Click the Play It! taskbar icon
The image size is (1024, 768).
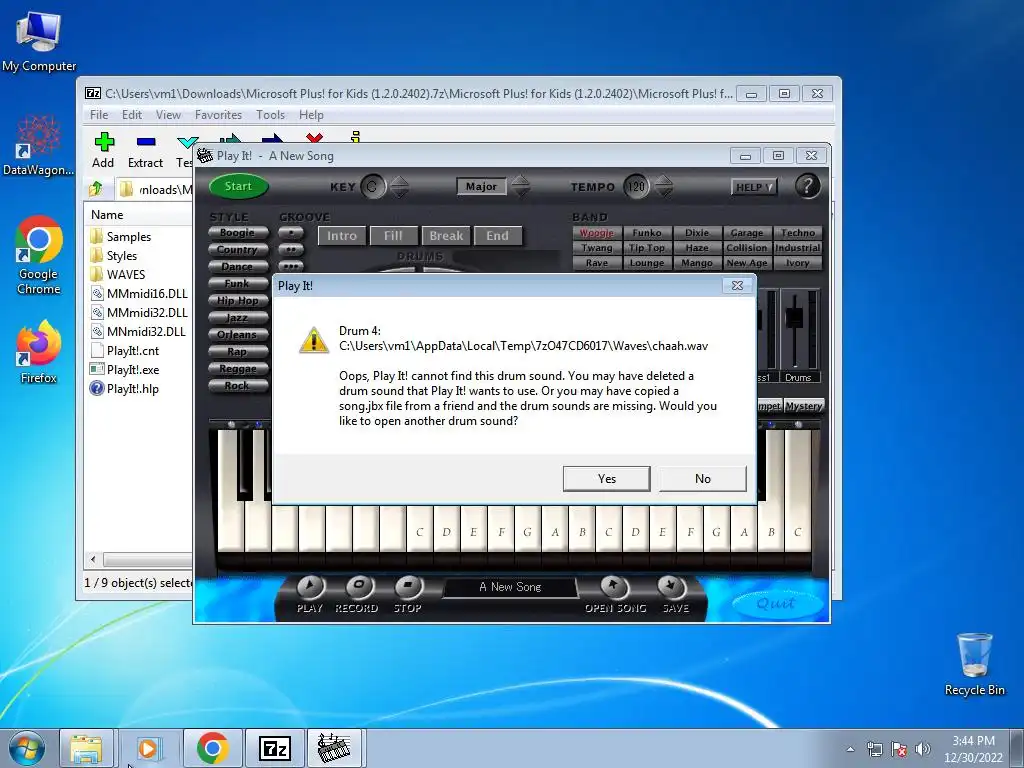click(x=334, y=748)
